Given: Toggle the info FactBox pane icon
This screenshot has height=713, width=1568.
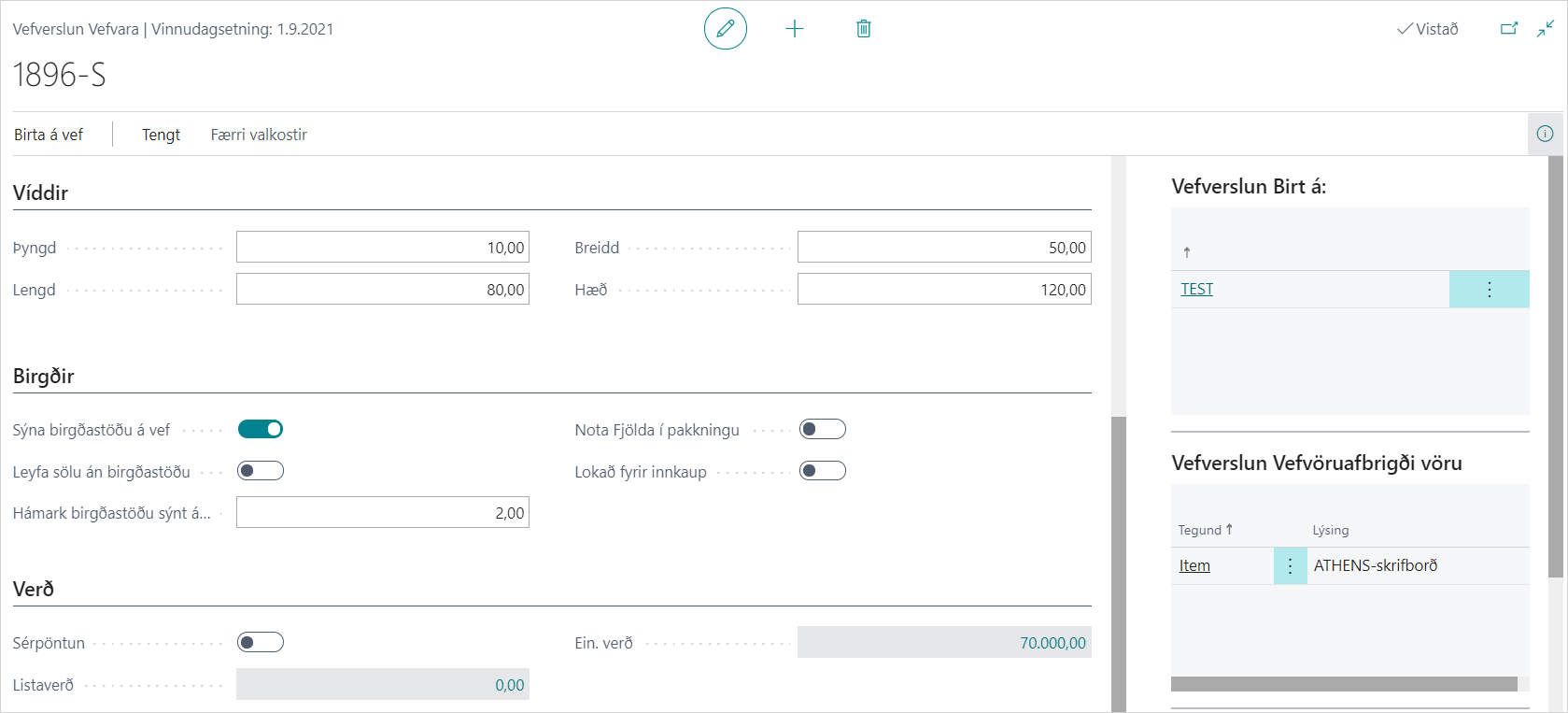Looking at the screenshot, I should tap(1546, 134).
